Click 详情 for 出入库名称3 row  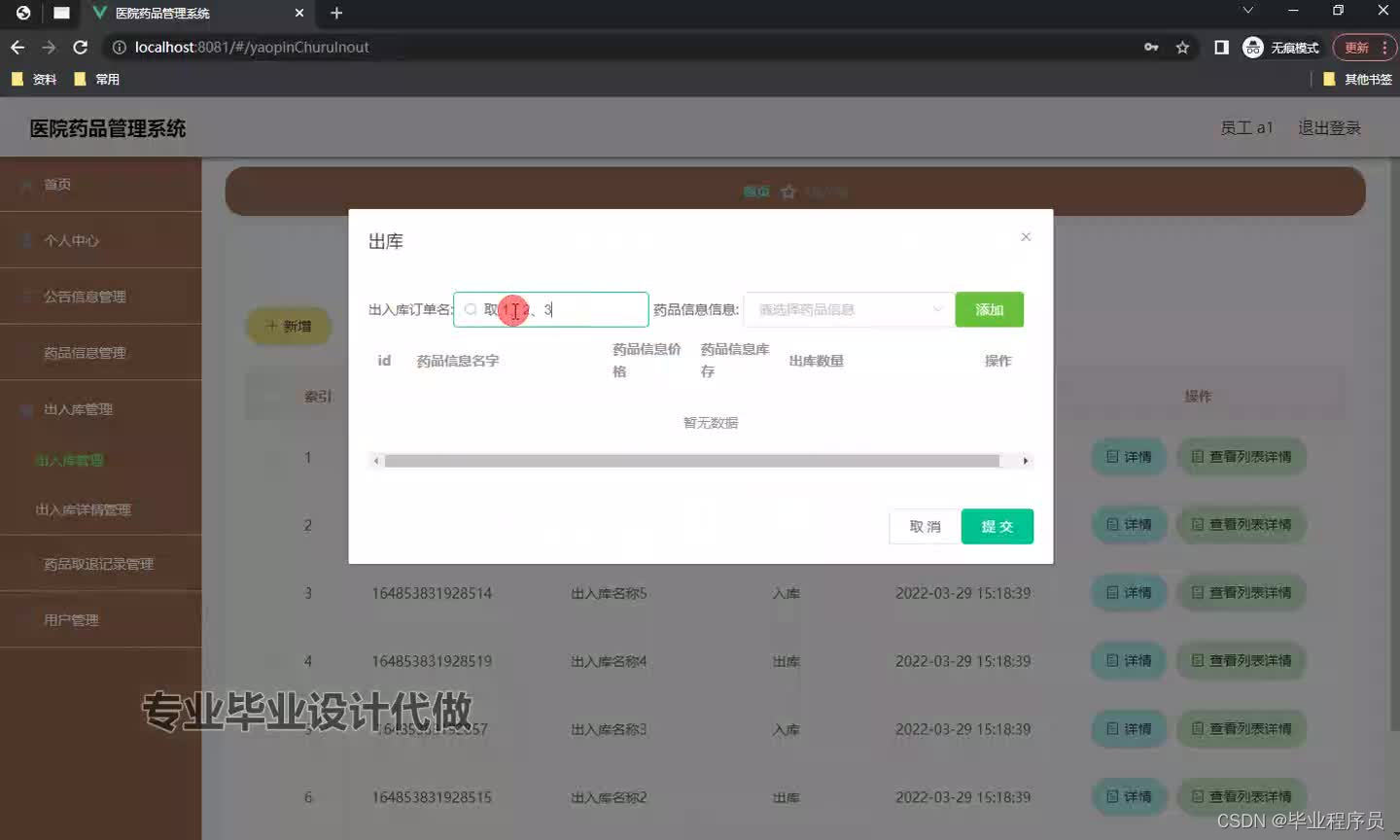(1129, 728)
